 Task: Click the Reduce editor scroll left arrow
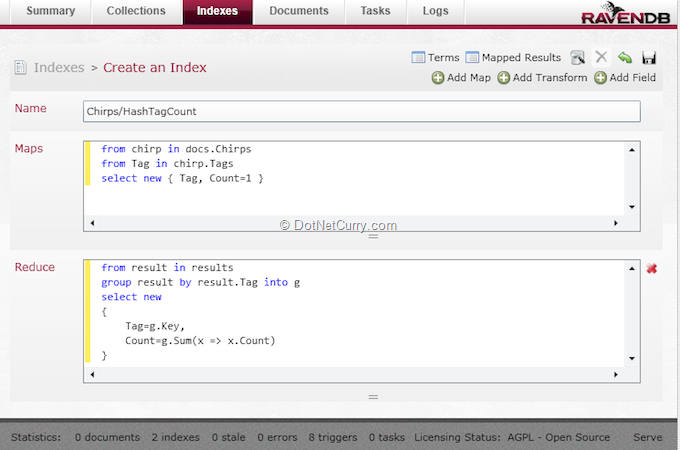[x=92, y=375]
